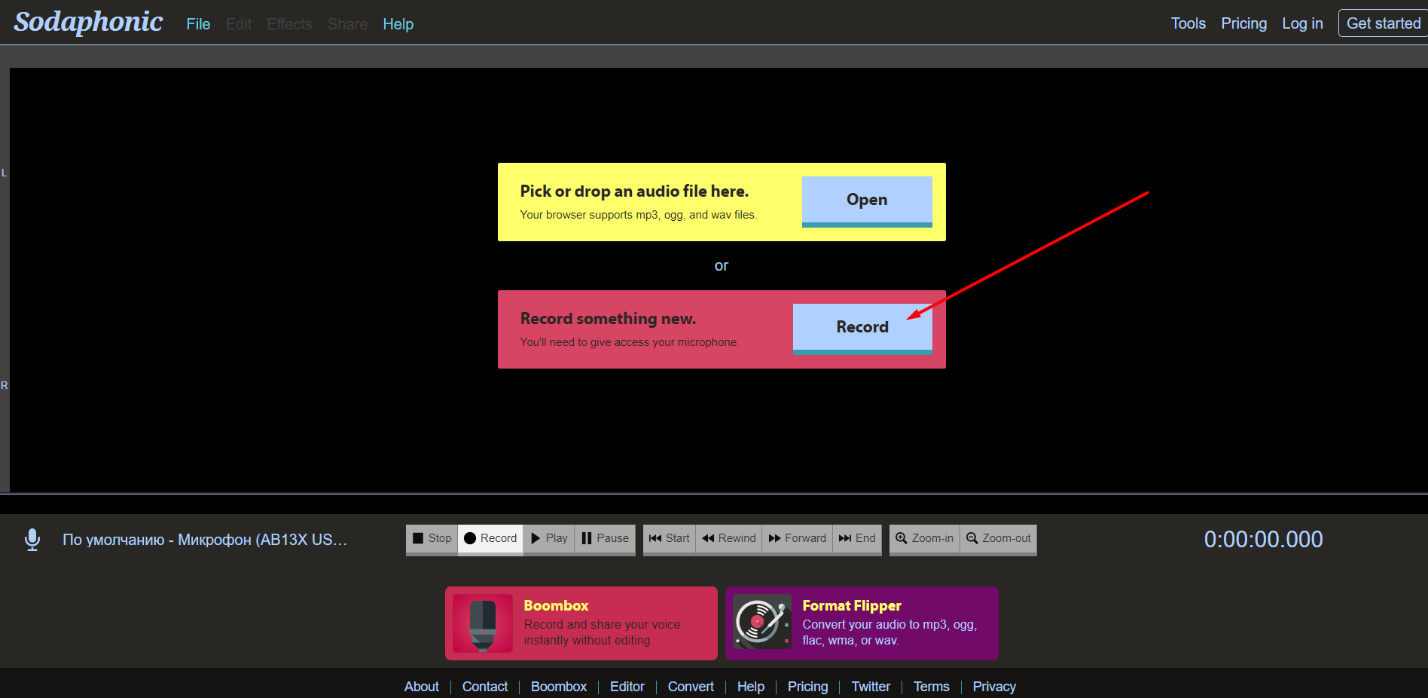The width and height of the screenshot is (1428, 698).
Task: Open the Twitter footer link
Action: click(x=871, y=687)
